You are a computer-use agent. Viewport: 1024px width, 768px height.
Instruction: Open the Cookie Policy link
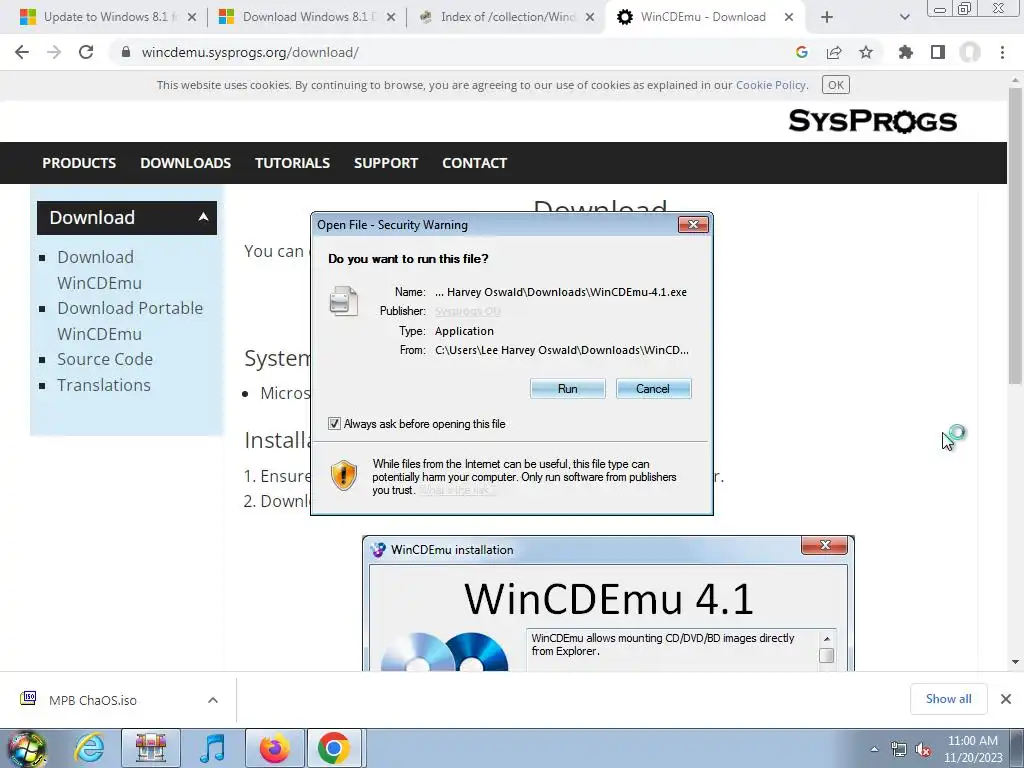tap(771, 85)
